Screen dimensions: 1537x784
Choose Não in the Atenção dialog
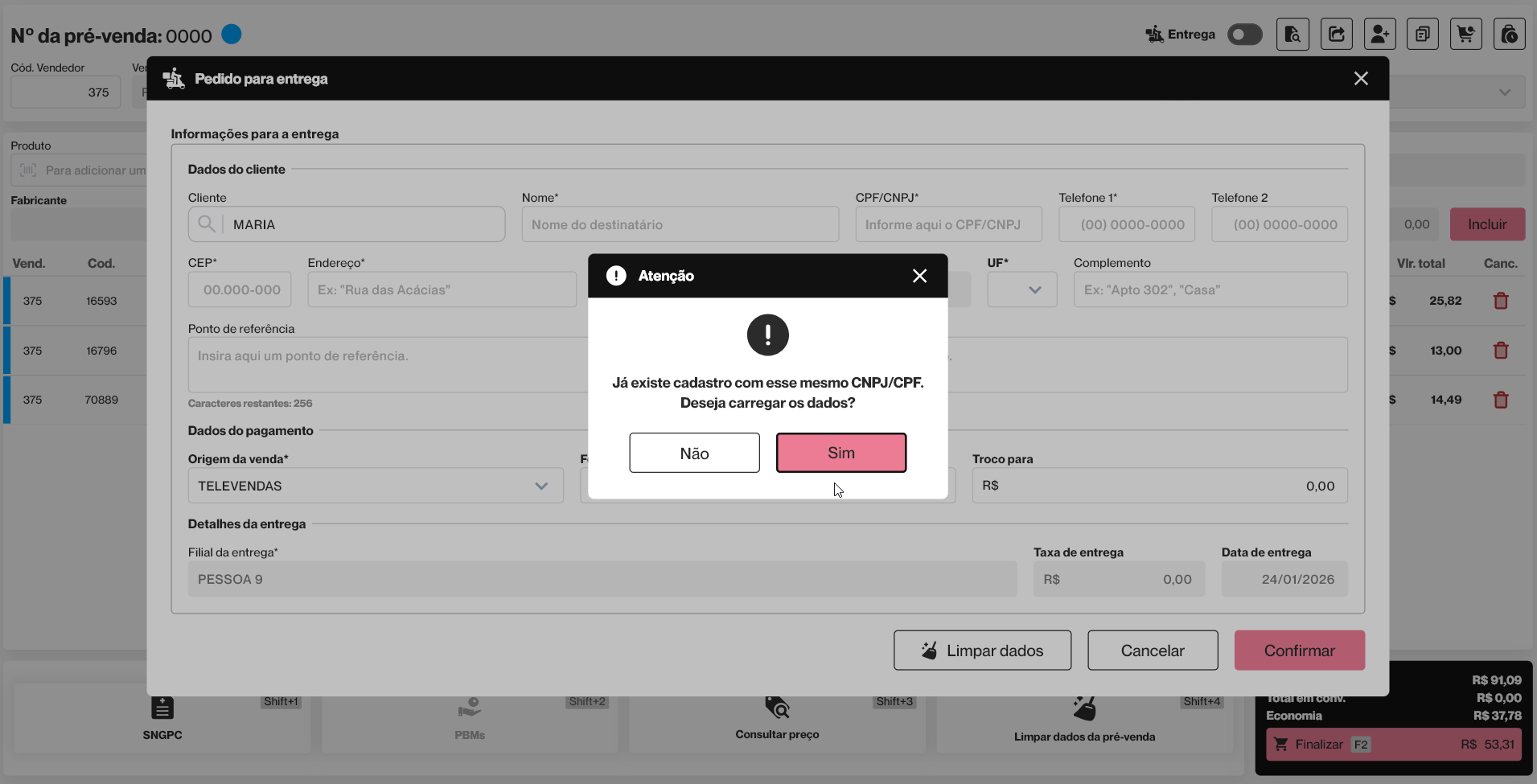point(694,453)
